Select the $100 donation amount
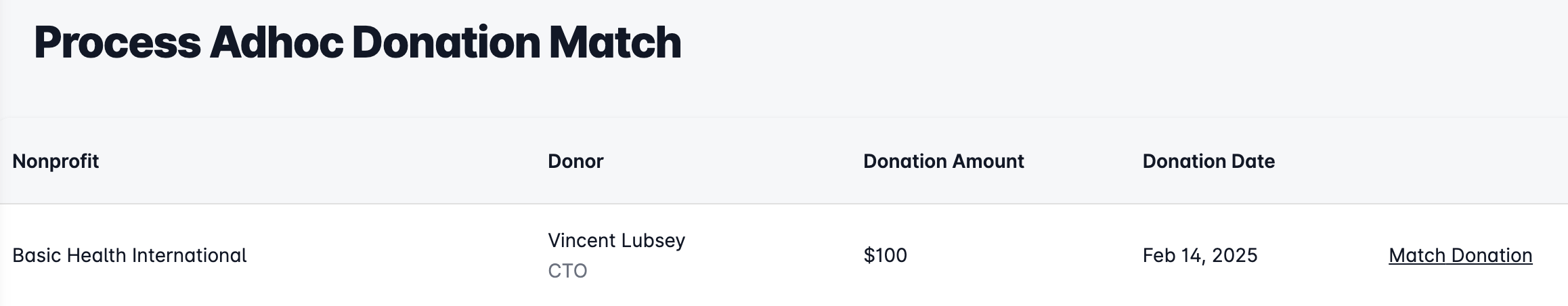 click(885, 255)
